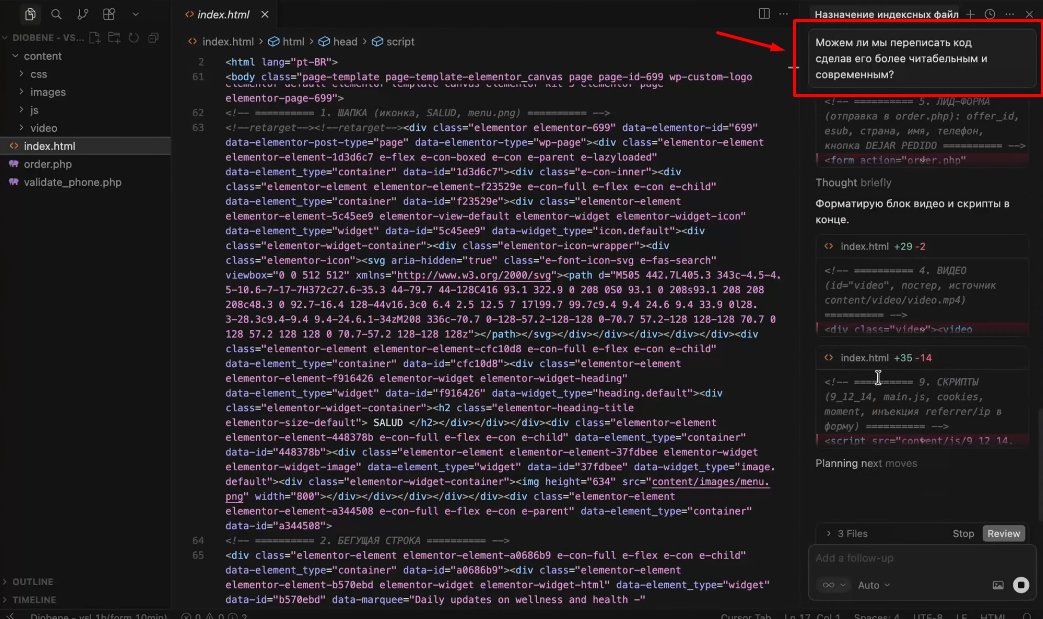
Task: Expand the TIMELINE section
Action: tap(34, 600)
